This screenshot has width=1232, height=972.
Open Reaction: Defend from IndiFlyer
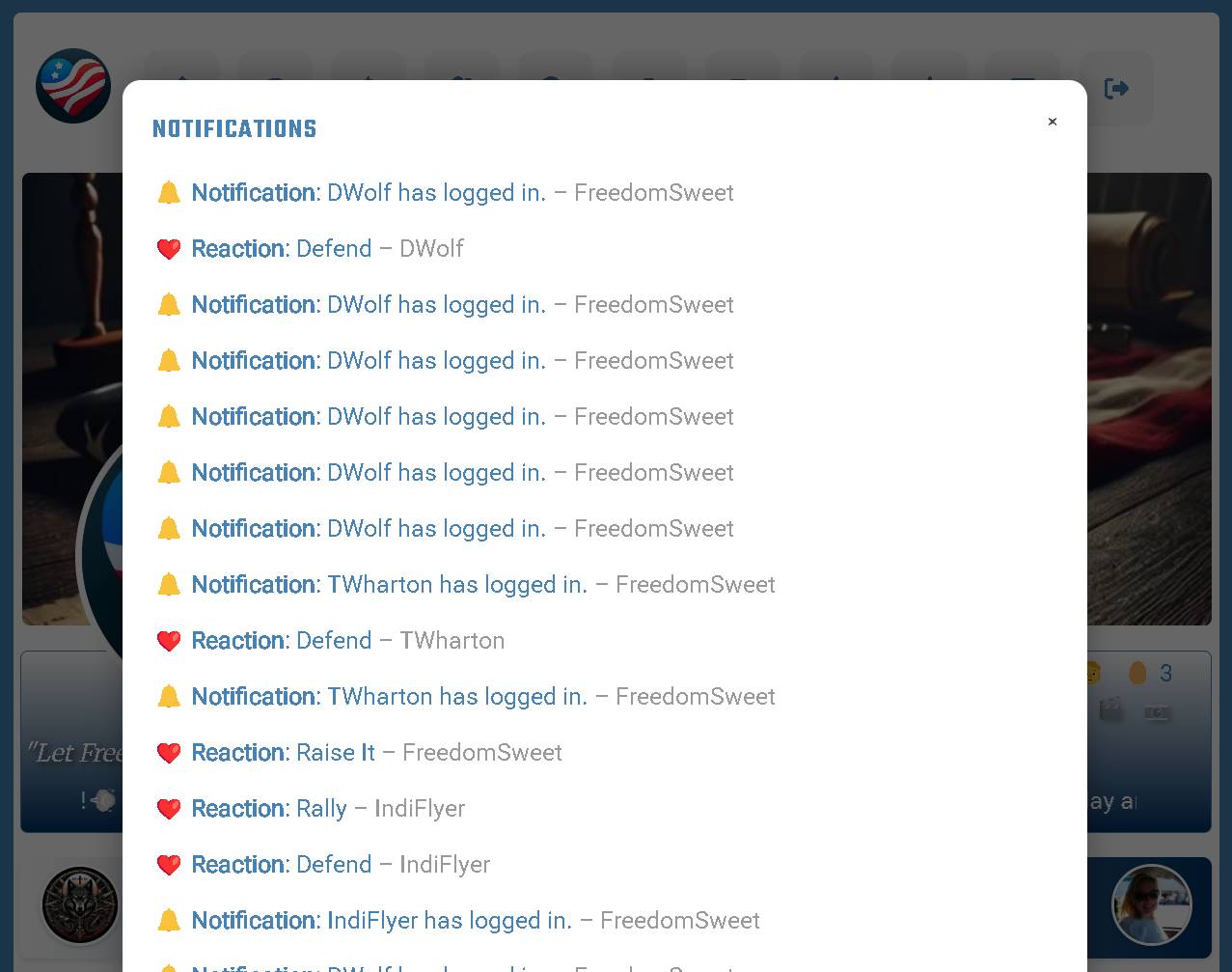point(323,865)
